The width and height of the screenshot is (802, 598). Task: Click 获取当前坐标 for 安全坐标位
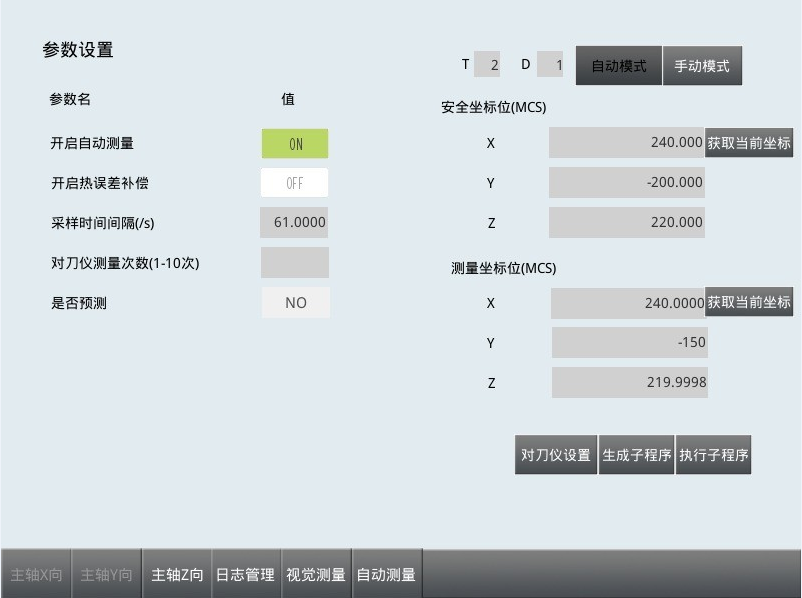[749, 143]
